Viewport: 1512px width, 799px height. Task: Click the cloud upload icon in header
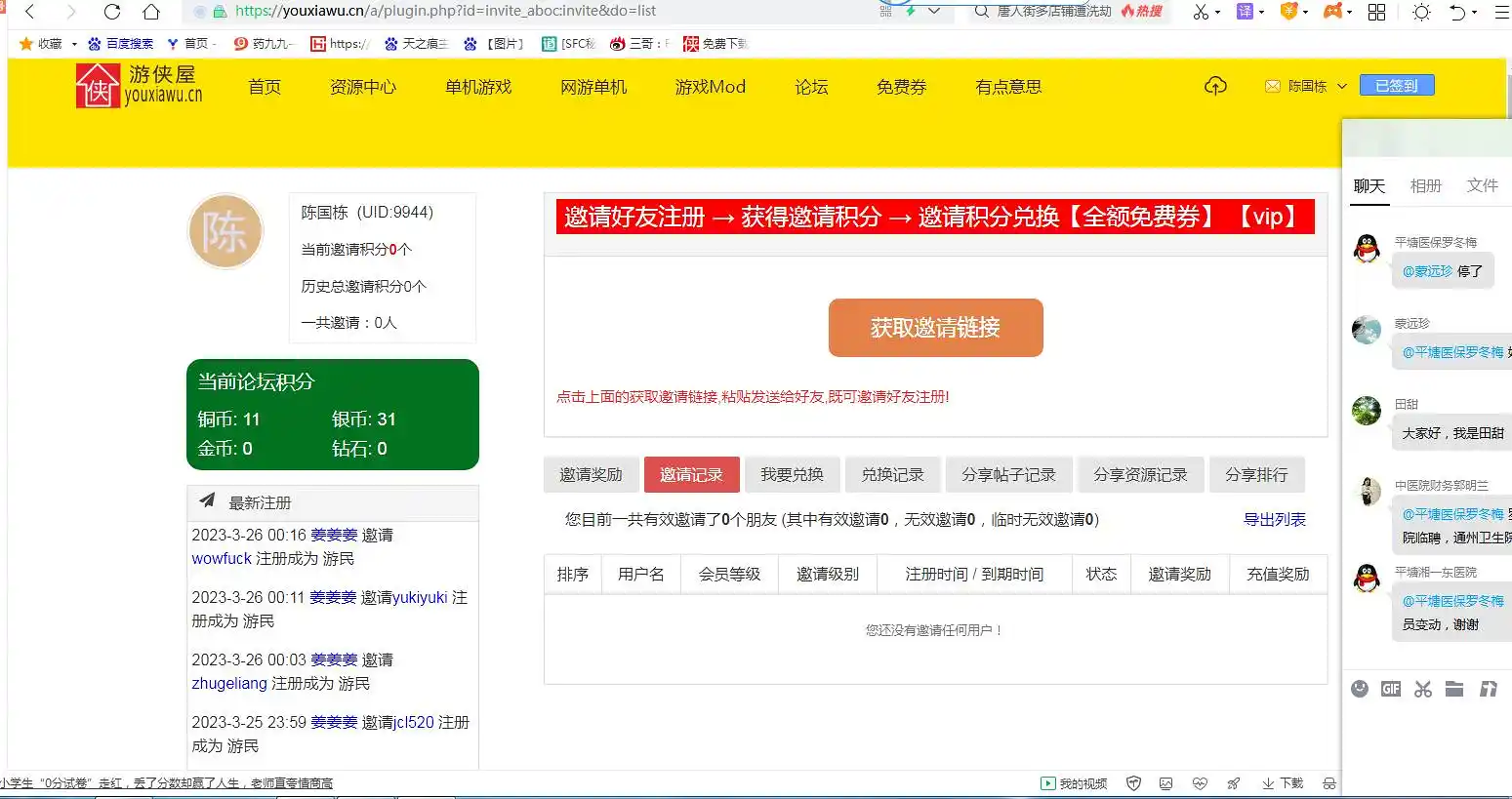[x=1215, y=86]
